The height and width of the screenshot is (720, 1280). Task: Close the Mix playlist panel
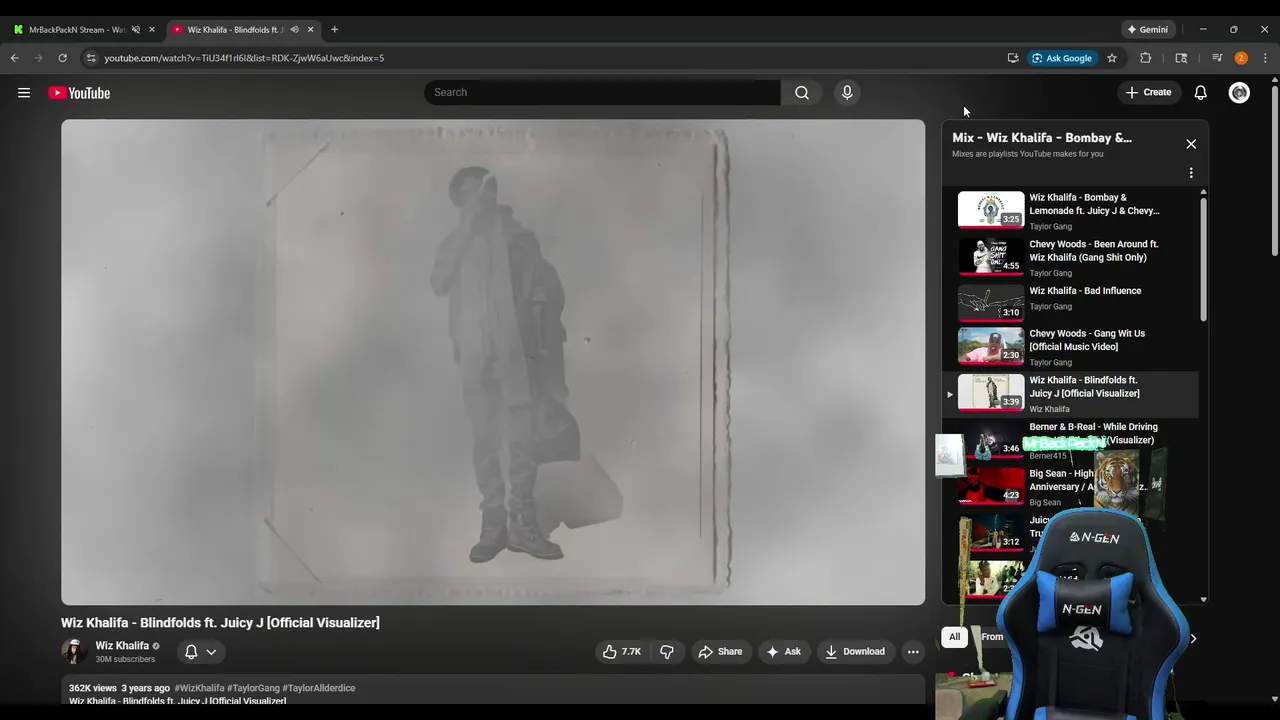pyautogui.click(x=1191, y=144)
